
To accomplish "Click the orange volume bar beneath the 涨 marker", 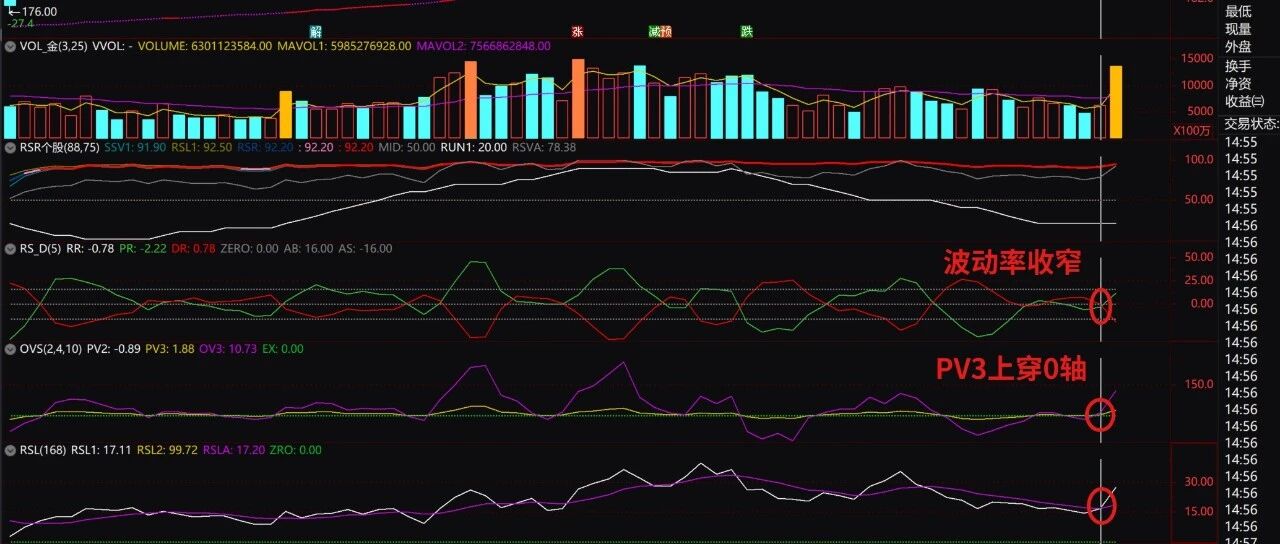I will 577,98.
